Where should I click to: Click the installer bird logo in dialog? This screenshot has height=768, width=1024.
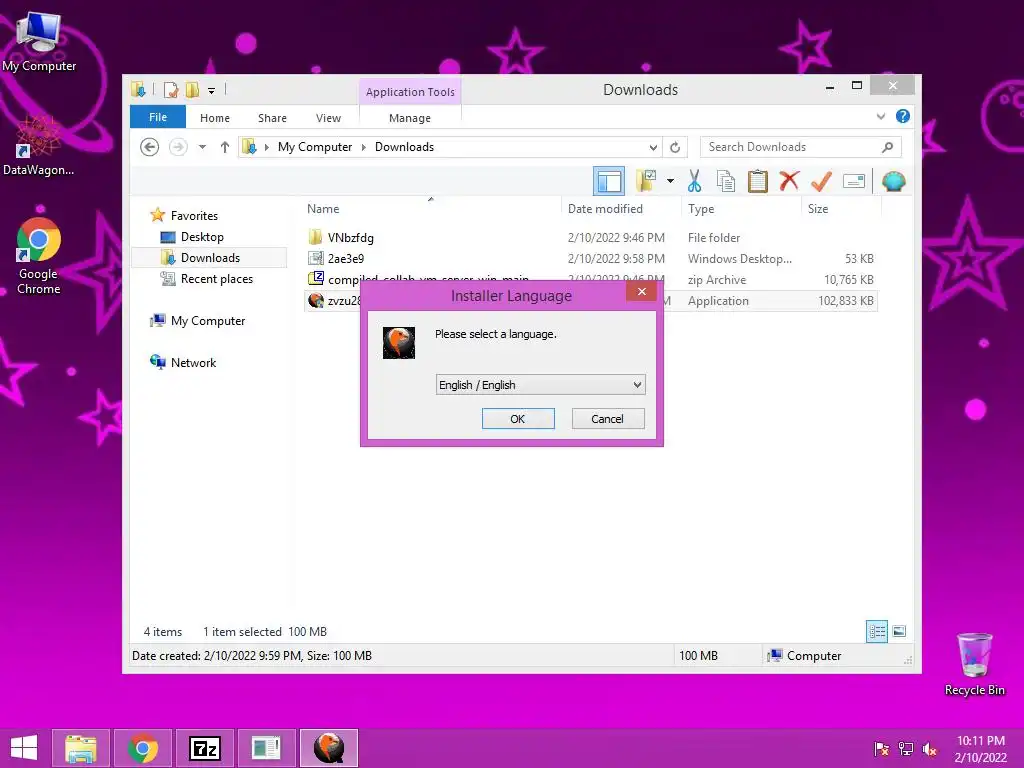(x=398, y=343)
